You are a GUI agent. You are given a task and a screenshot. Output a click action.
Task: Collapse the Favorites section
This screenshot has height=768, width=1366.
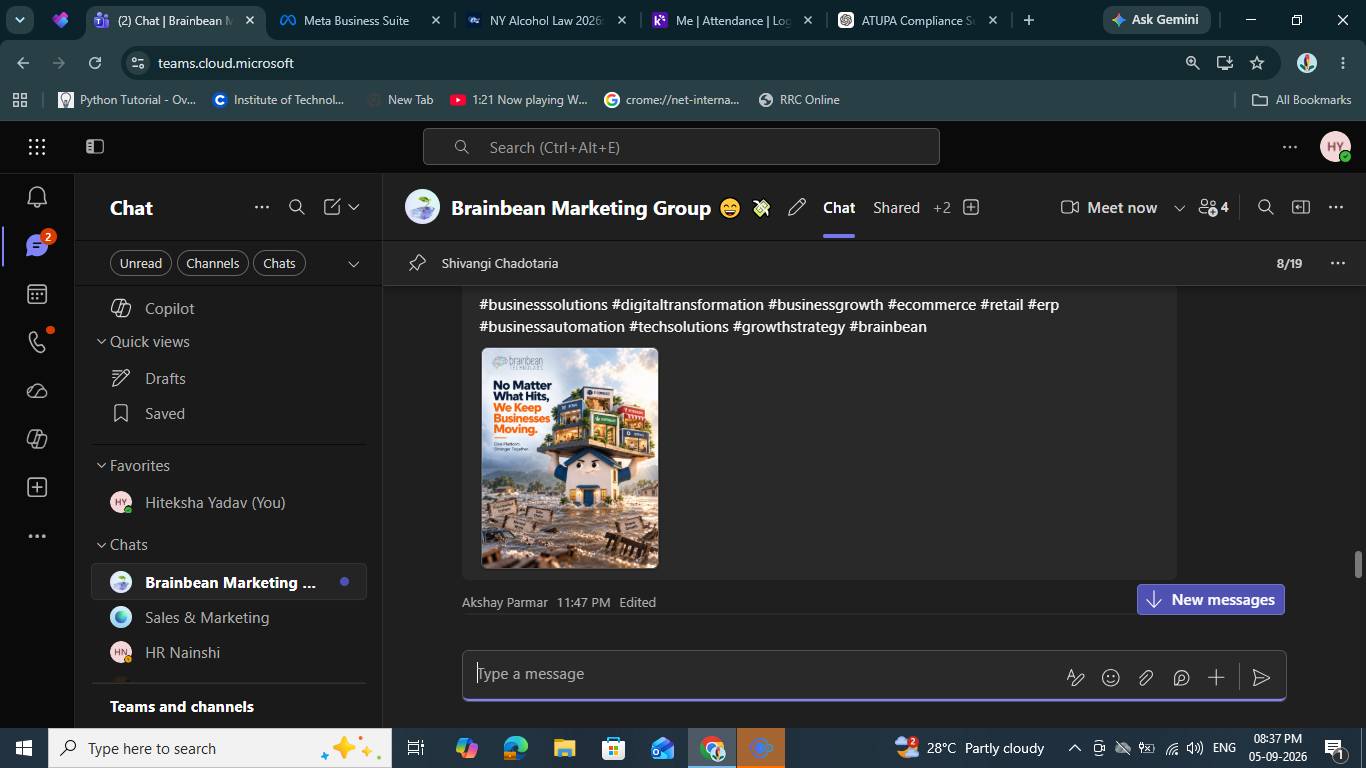(x=101, y=466)
